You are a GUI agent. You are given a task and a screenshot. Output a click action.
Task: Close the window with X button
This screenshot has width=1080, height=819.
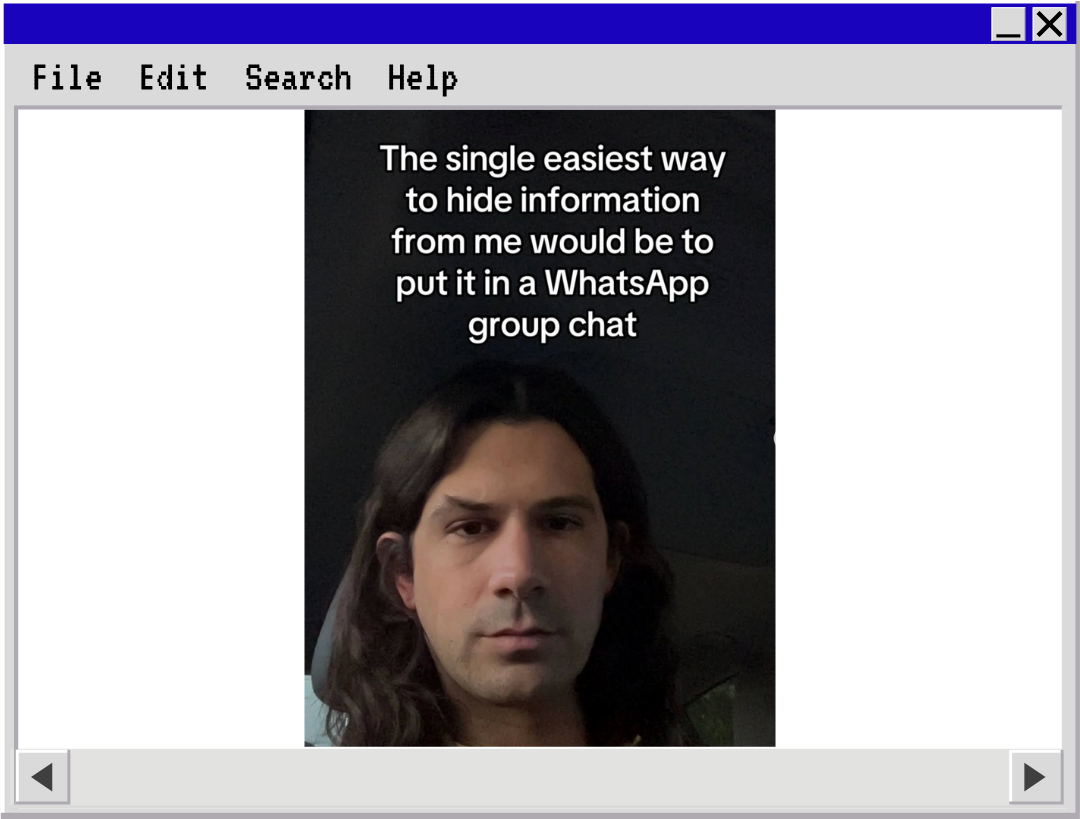click(x=1049, y=24)
